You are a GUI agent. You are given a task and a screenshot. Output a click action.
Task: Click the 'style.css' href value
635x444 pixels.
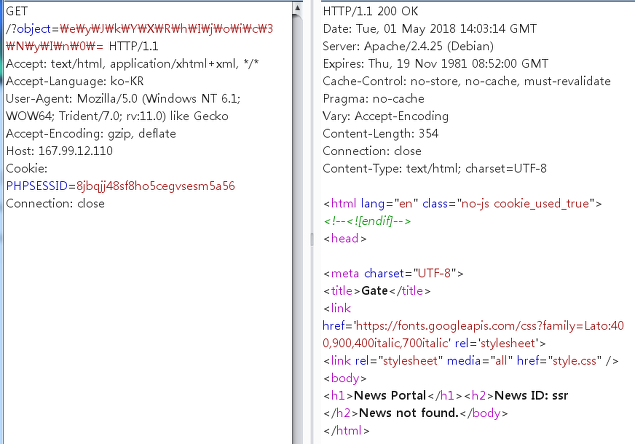tap(575, 361)
